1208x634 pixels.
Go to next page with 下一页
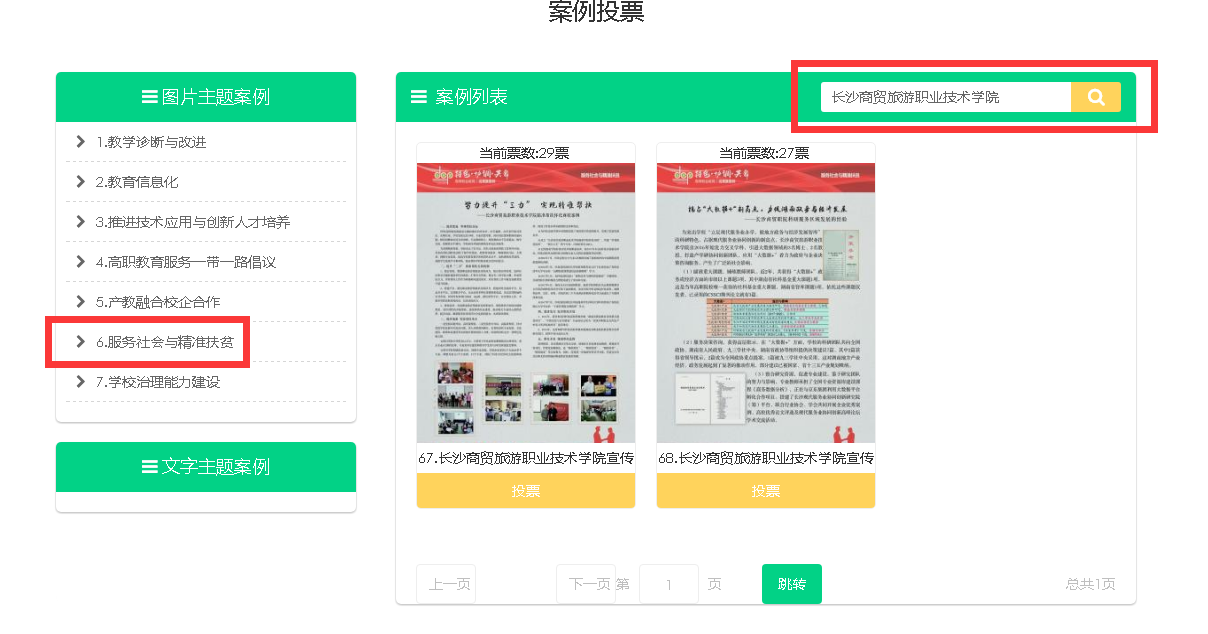[x=586, y=584]
